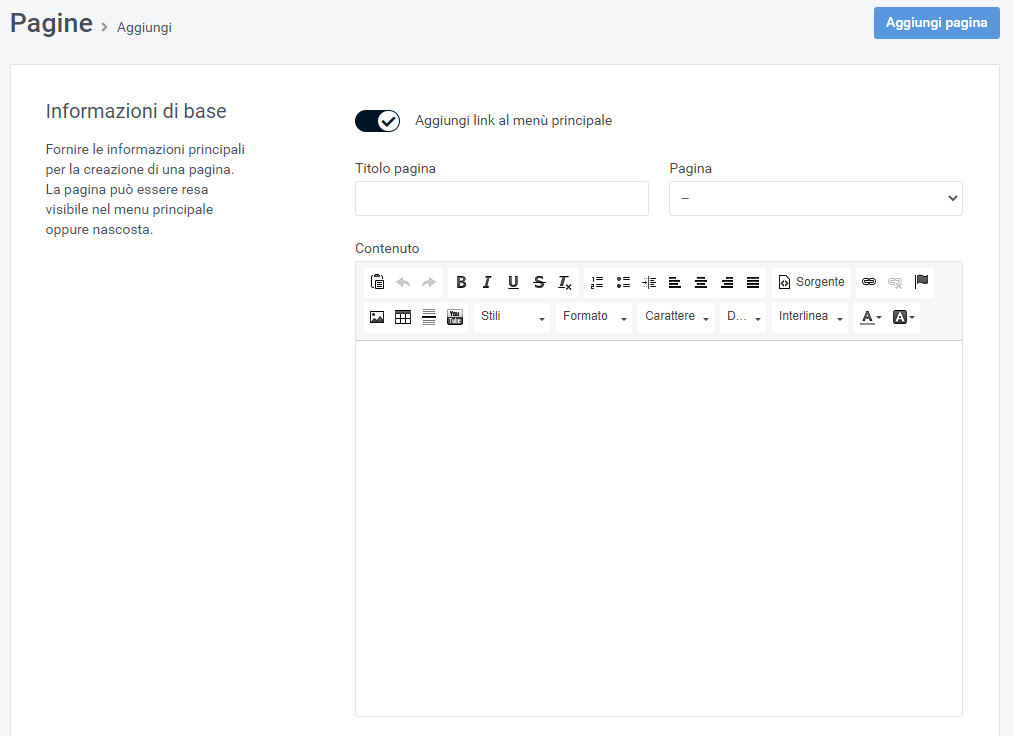Viewport: 1013px width, 736px height.
Task: Insert a numbered list
Action: point(597,282)
